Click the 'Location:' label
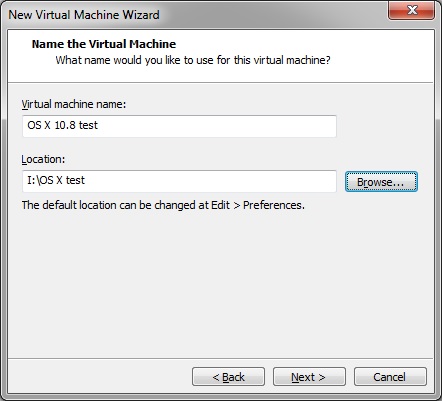The height and width of the screenshot is (401, 443). pyautogui.click(x=43, y=159)
